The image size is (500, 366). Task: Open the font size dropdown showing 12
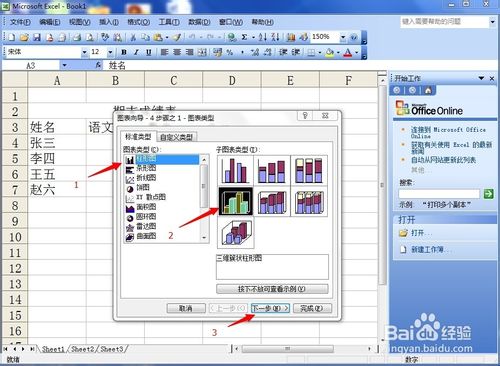(x=110, y=52)
